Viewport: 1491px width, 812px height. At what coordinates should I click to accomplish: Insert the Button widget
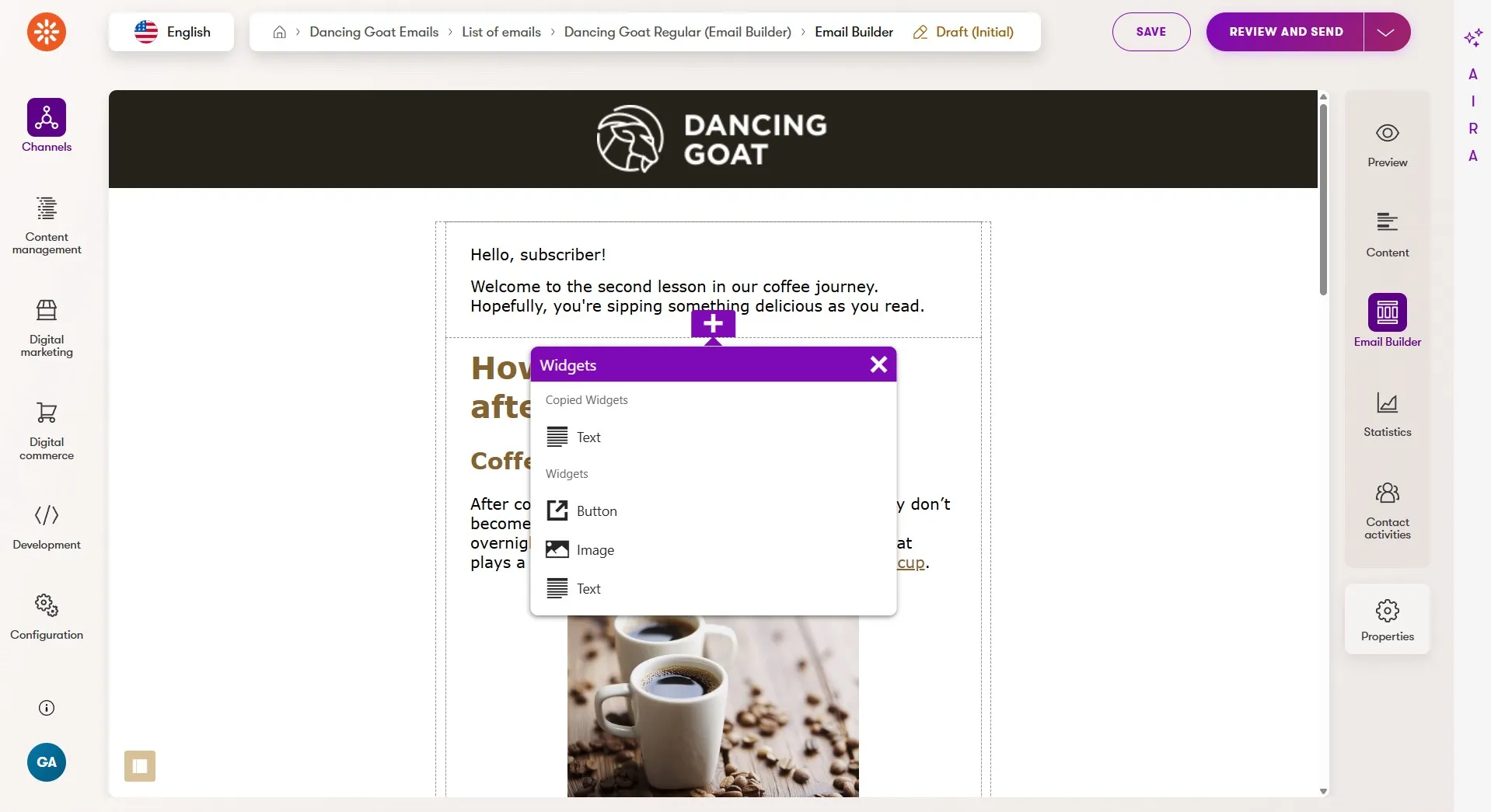click(713, 511)
